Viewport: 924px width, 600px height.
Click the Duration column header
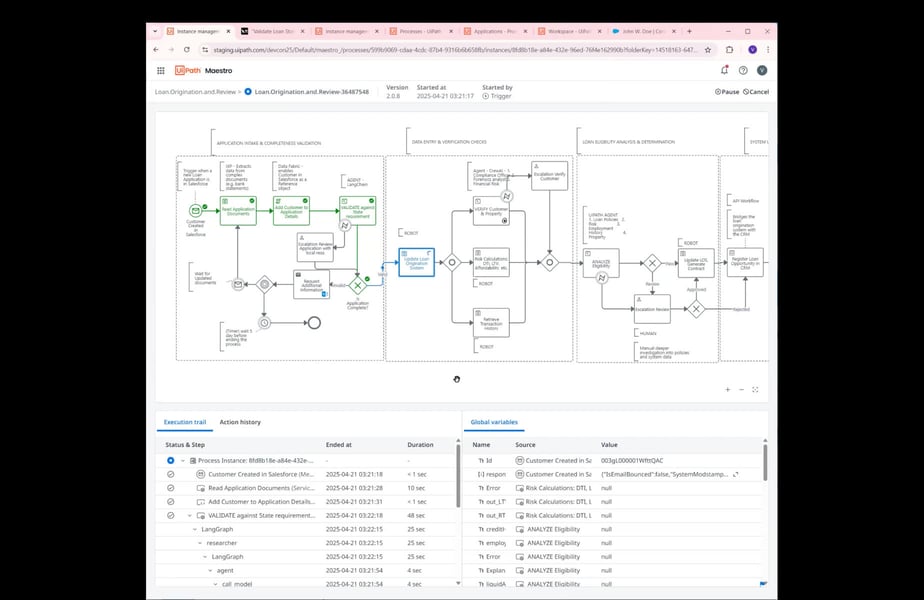[420, 445]
